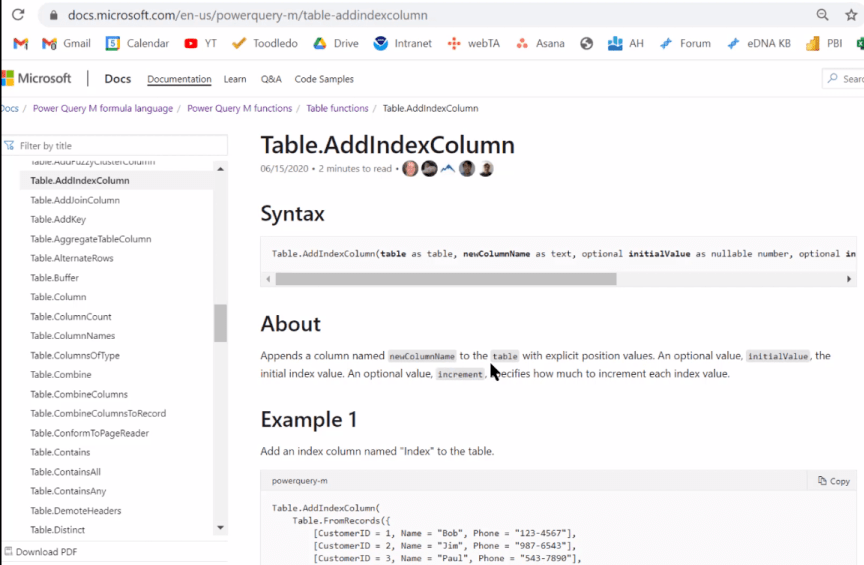
Task: Select Table.ColumnNames in the sidebar
Action: click(x=73, y=336)
